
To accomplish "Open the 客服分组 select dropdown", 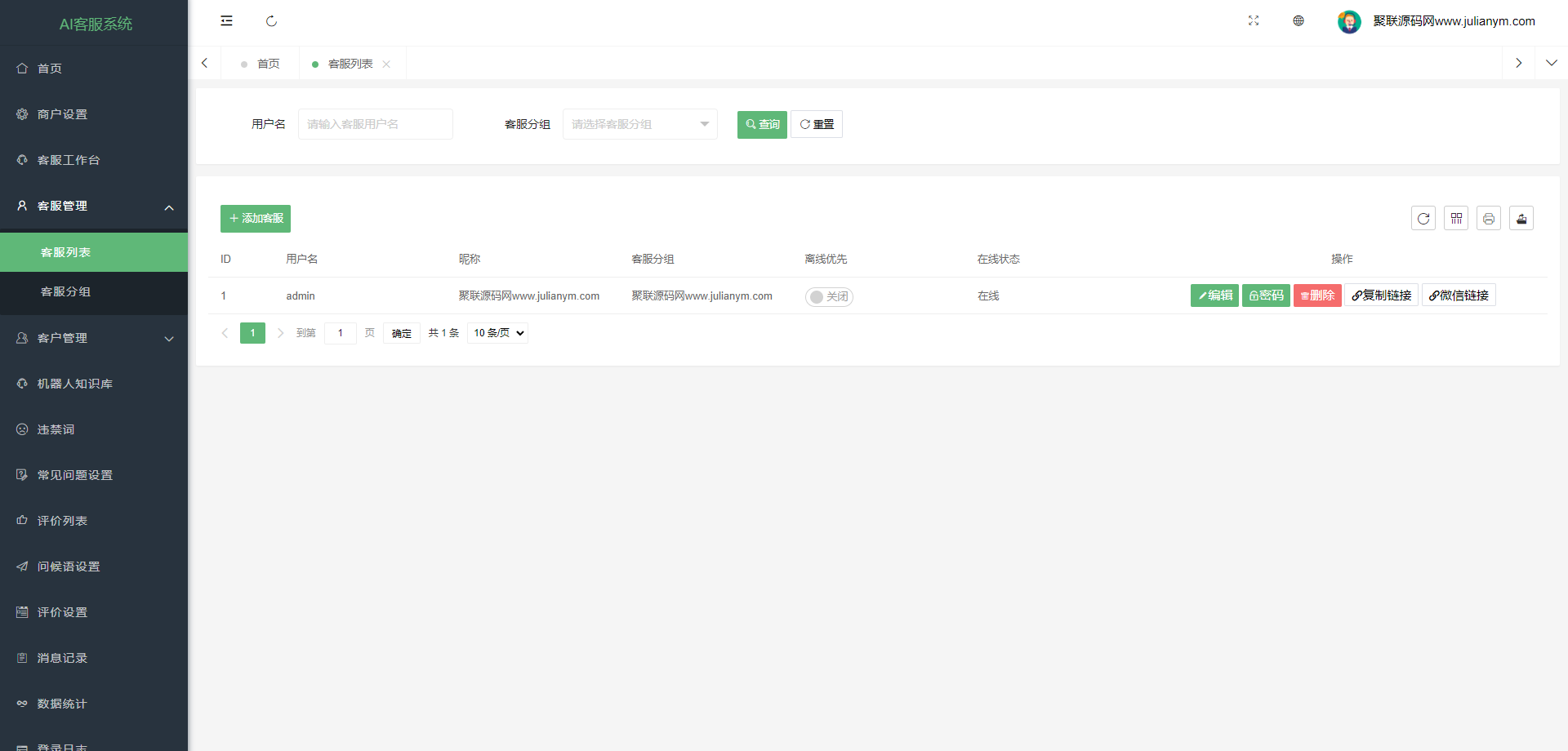I will 640,124.
